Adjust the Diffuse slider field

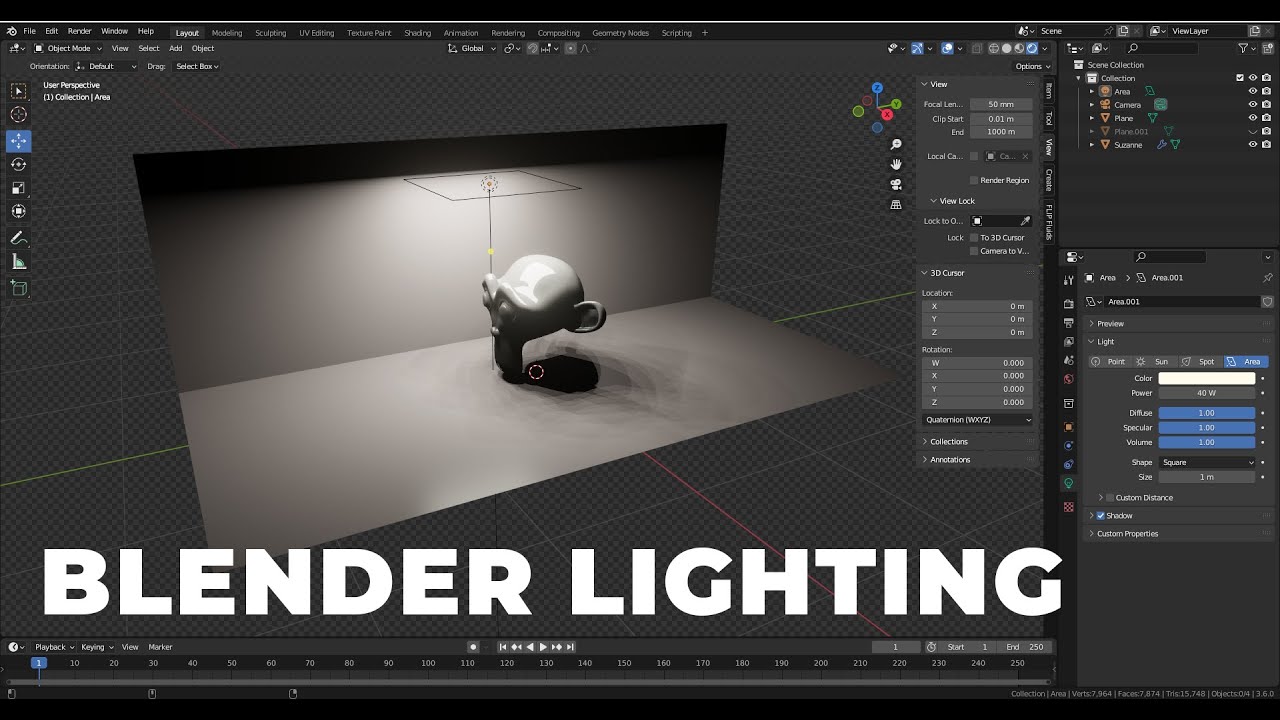[x=1207, y=412]
